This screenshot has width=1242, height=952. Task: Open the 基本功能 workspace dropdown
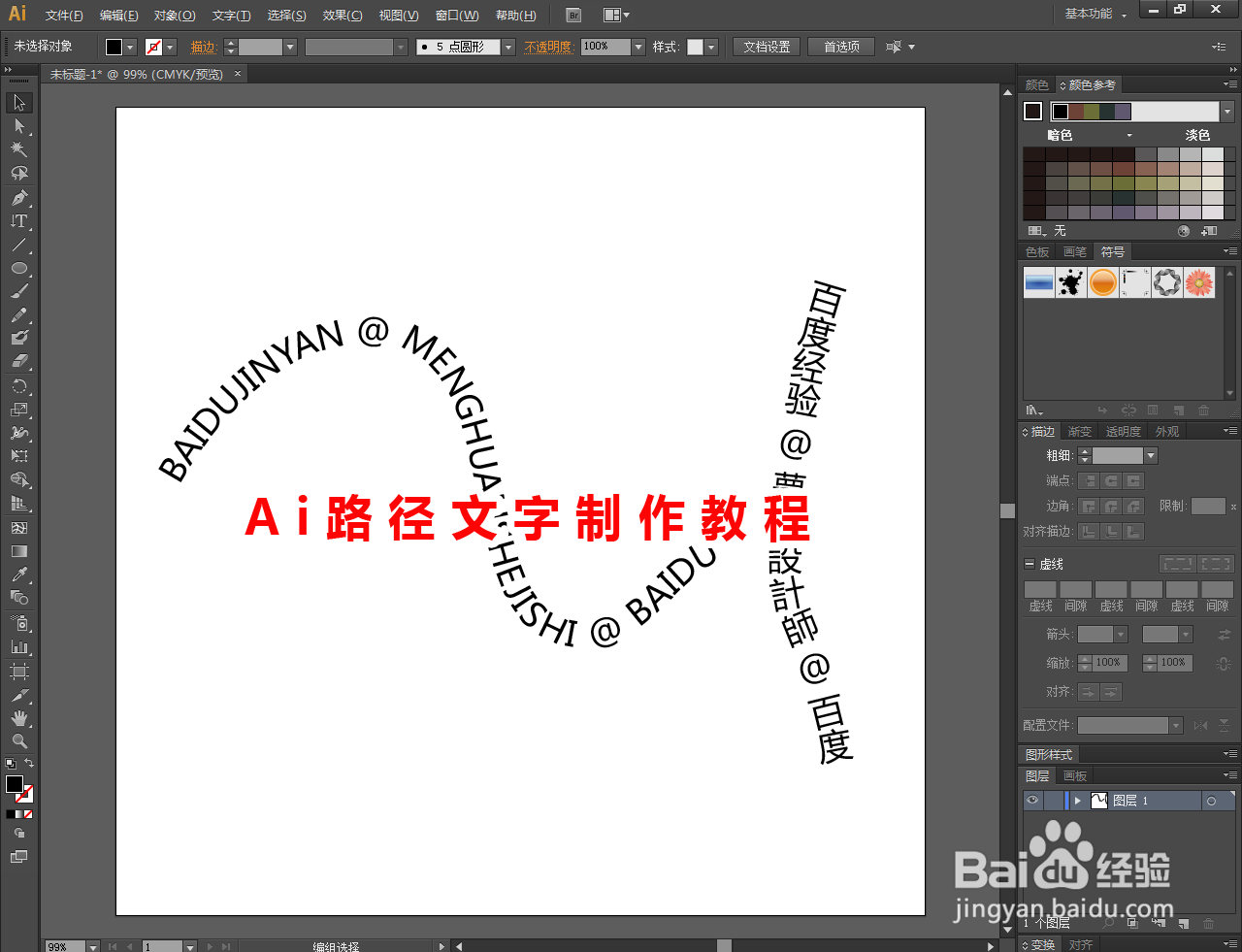pyautogui.click(x=1095, y=14)
